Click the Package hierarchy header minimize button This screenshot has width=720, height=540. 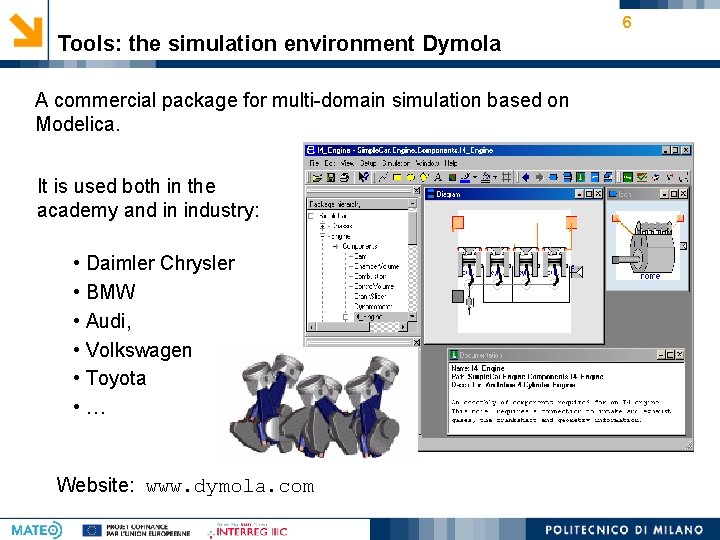point(412,203)
